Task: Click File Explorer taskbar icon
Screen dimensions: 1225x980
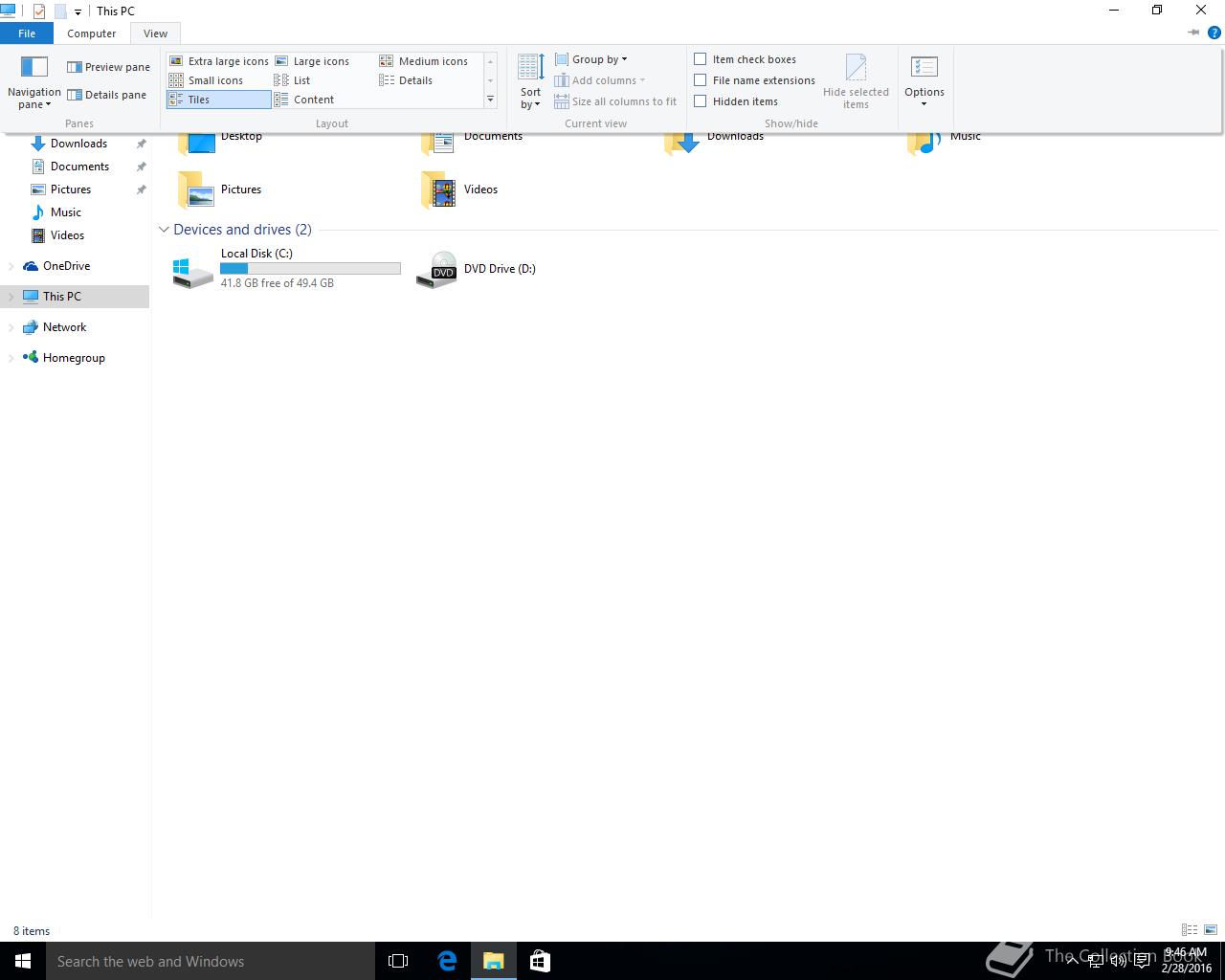Action: pyautogui.click(x=494, y=961)
